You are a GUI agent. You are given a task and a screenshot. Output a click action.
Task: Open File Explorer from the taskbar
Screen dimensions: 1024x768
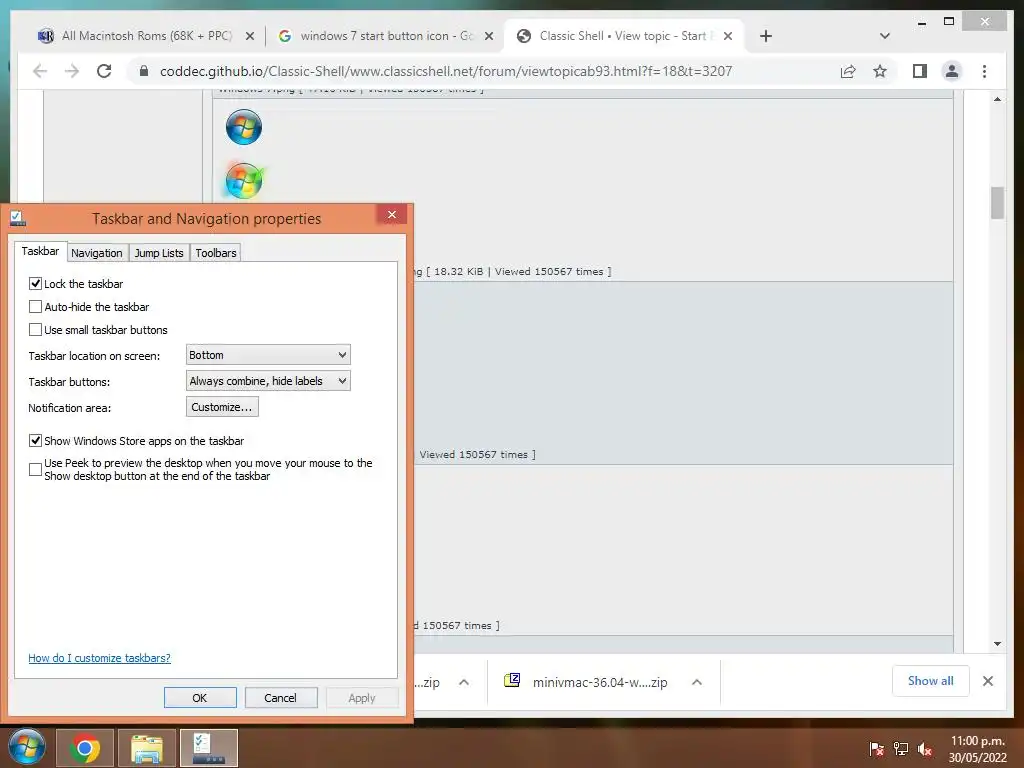pyautogui.click(x=147, y=748)
